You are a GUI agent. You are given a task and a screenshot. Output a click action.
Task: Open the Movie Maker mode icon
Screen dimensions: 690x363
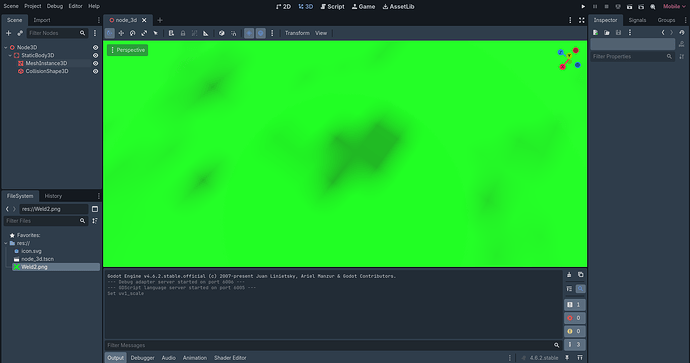click(x=653, y=7)
